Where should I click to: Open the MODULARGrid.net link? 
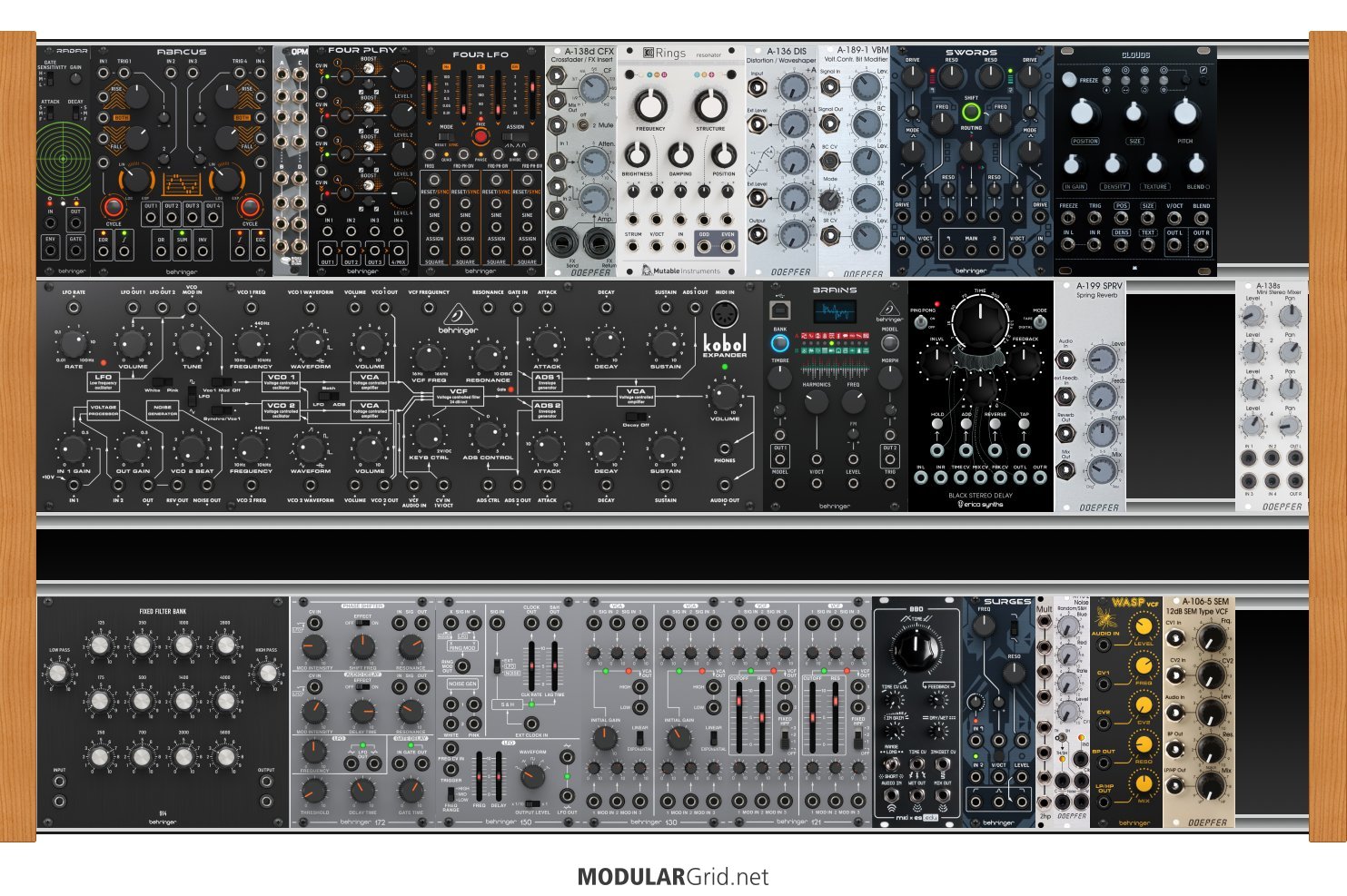[x=673, y=877]
